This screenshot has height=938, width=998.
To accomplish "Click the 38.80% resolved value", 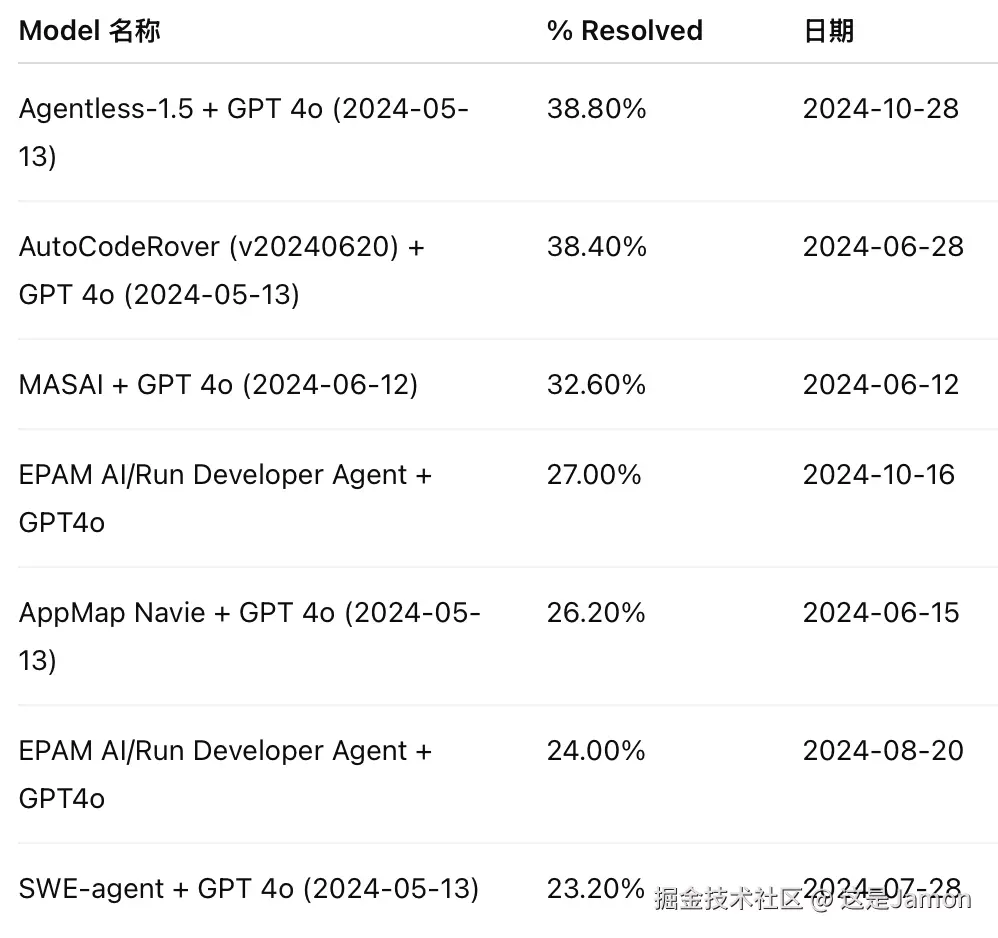I will click(x=596, y=109).
